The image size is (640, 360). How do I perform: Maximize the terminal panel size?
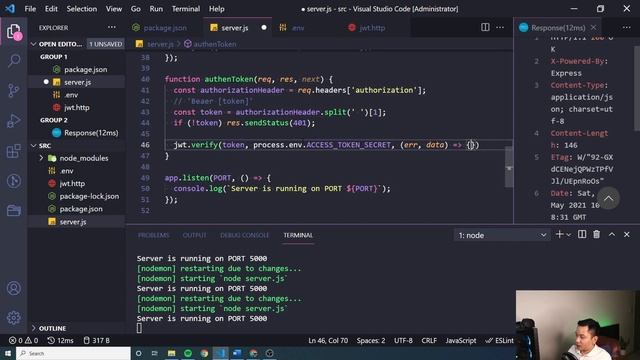612,234
